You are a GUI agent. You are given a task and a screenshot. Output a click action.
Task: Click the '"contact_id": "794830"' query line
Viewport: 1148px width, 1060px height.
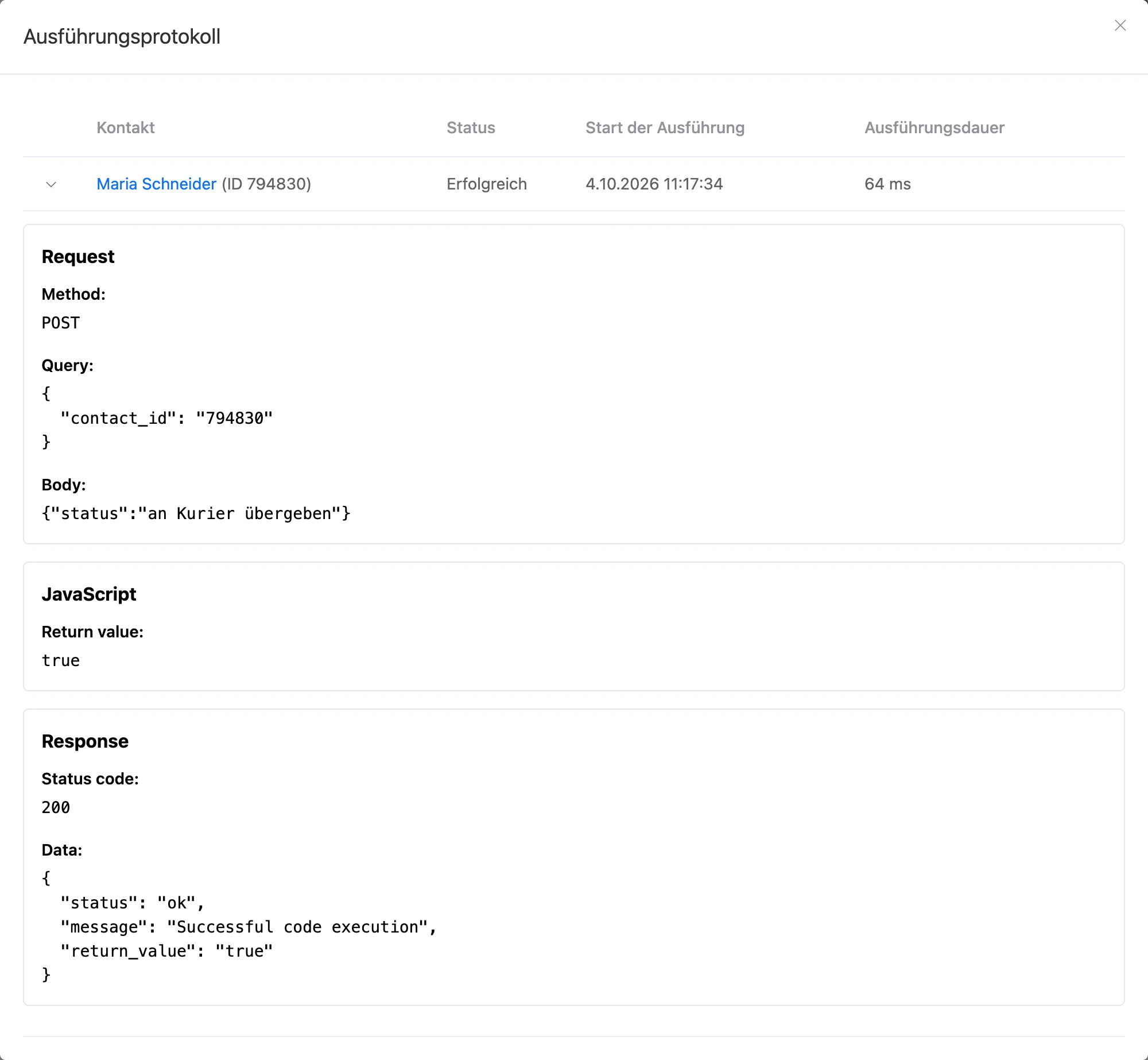click(166, 418)
